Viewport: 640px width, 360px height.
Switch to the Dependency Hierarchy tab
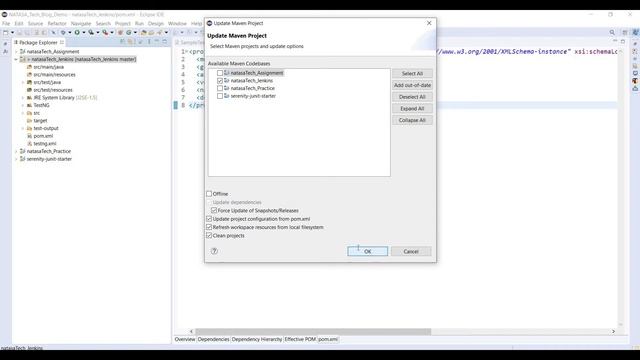(257, 339)
